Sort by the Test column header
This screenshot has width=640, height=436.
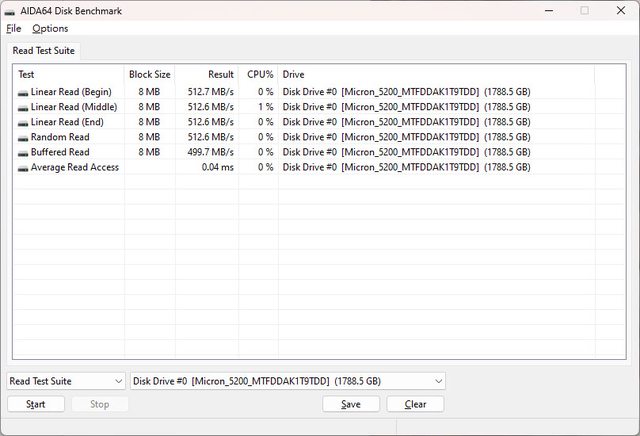68,75
